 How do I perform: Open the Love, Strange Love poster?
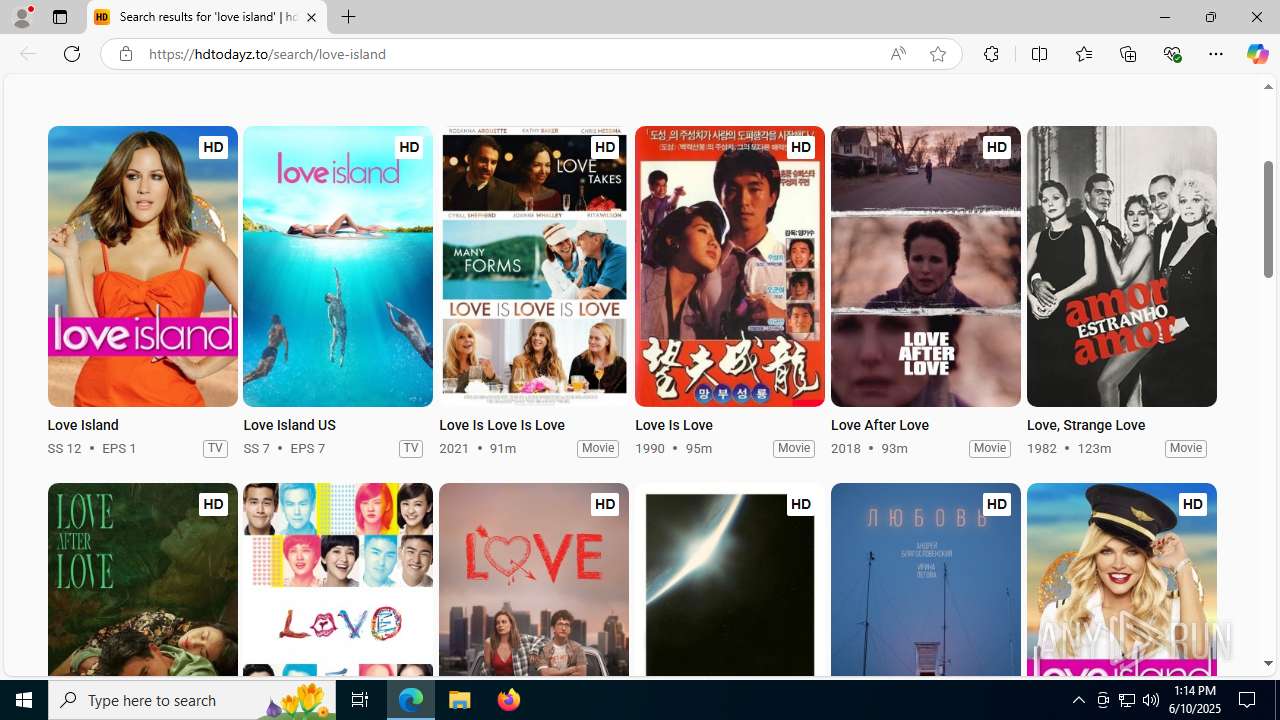pyautogui.click(x=1122, y=266)
